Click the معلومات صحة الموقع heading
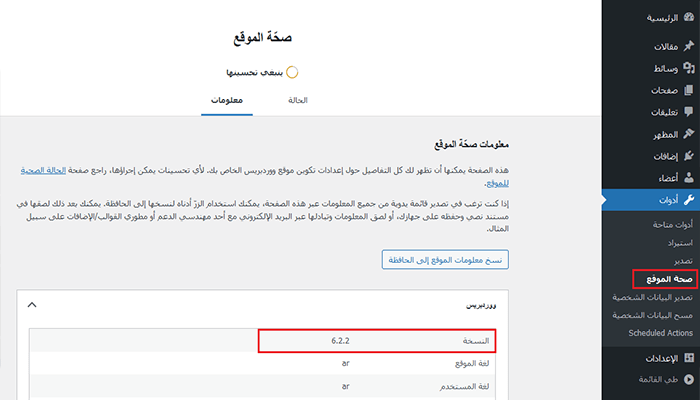This screenshot has width=700, height=400. click(471, 144)
